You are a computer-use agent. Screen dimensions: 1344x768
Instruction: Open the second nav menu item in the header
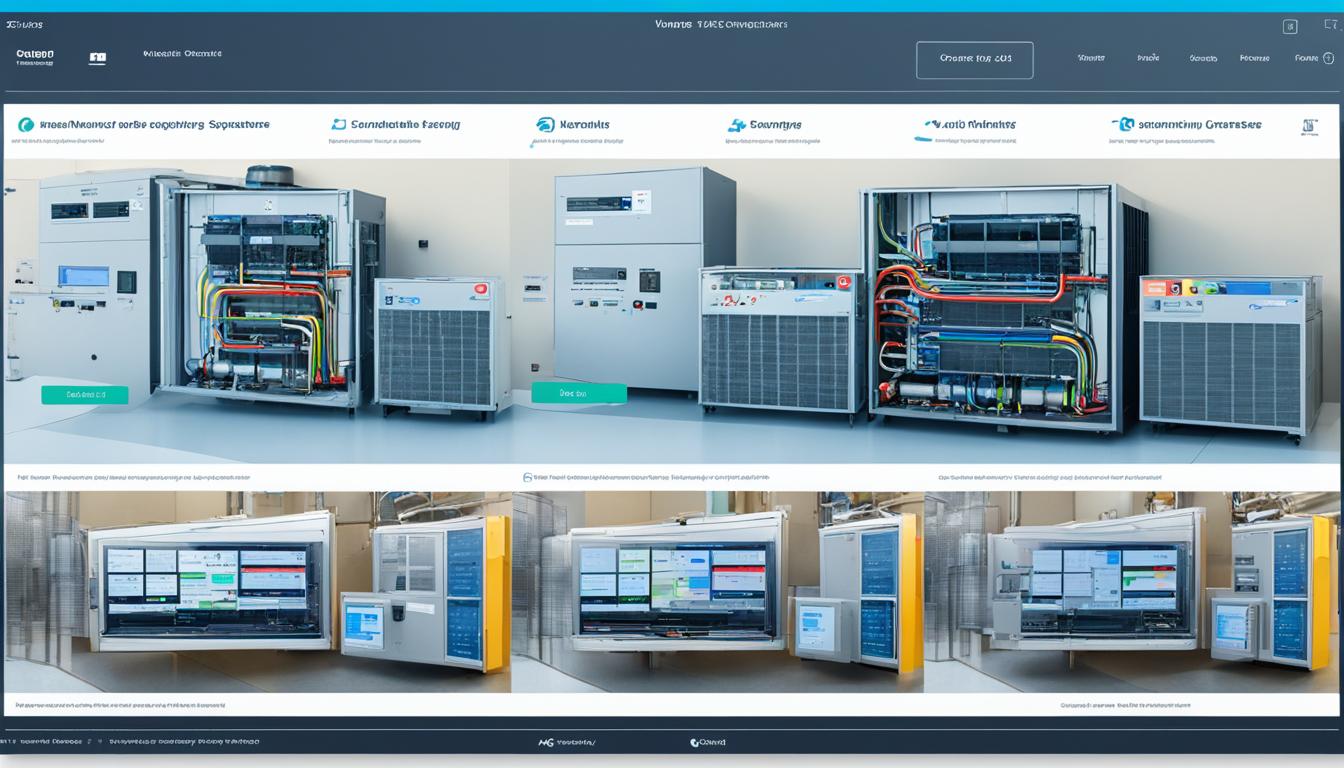pos(1147,57)
